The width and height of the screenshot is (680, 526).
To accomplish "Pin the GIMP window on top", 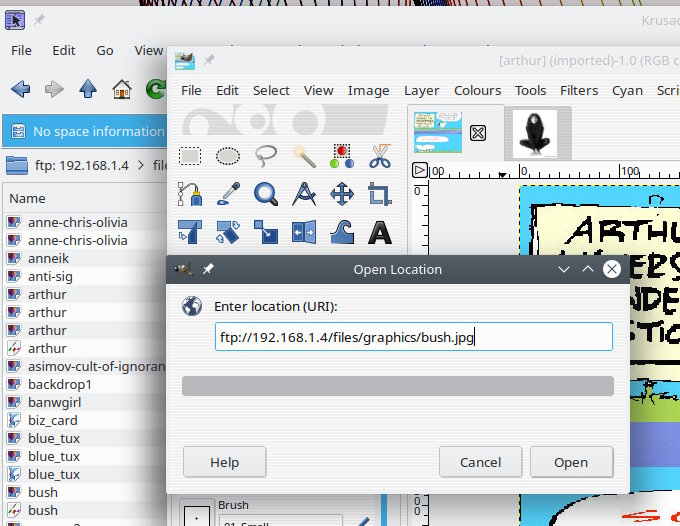I will point(209,60).
